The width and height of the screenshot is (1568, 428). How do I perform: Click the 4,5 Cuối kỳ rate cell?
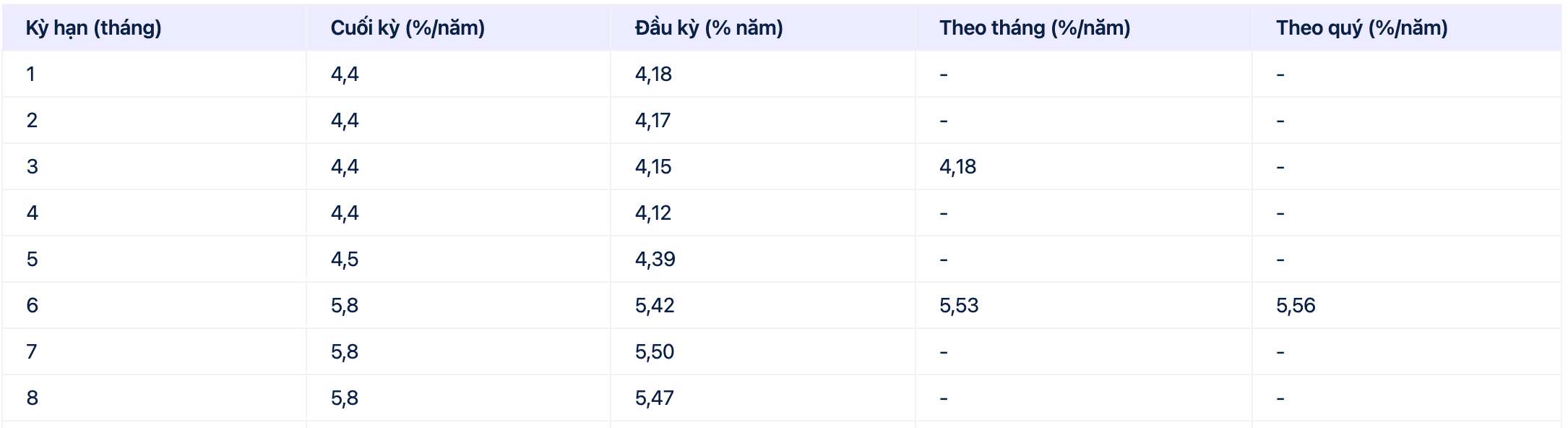pyautogui.click(x=345, y=260)
